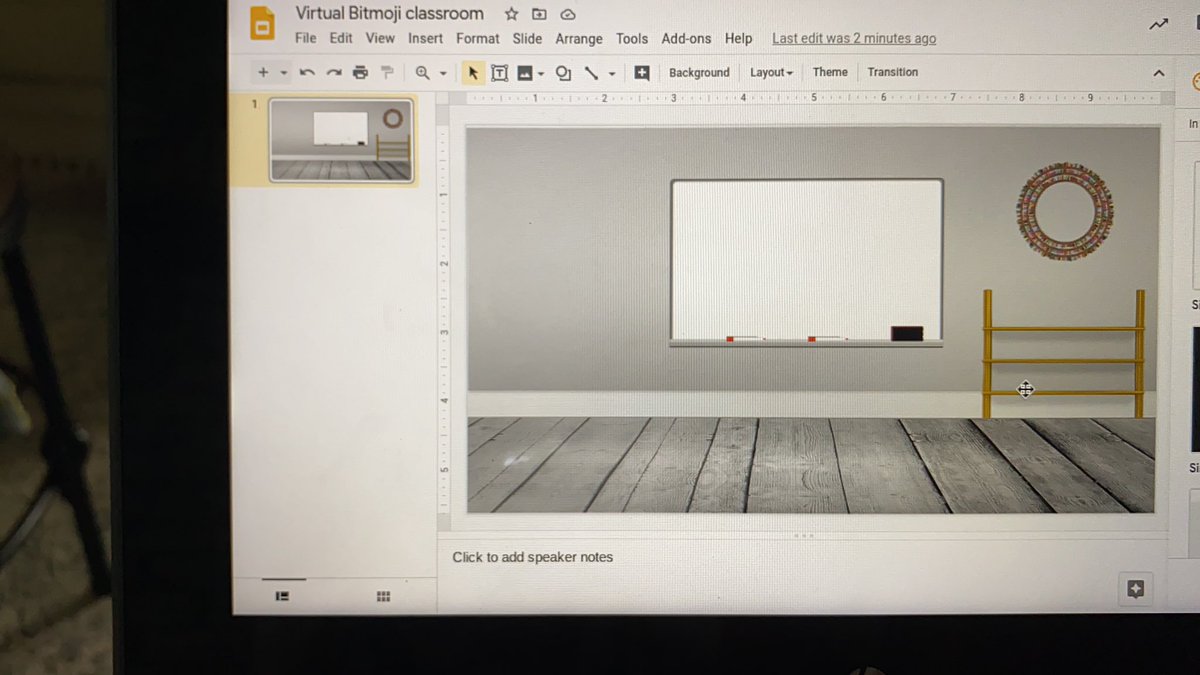Open the File menu
This screenshot has height=675, width=1200.
(x=306, y=38)
